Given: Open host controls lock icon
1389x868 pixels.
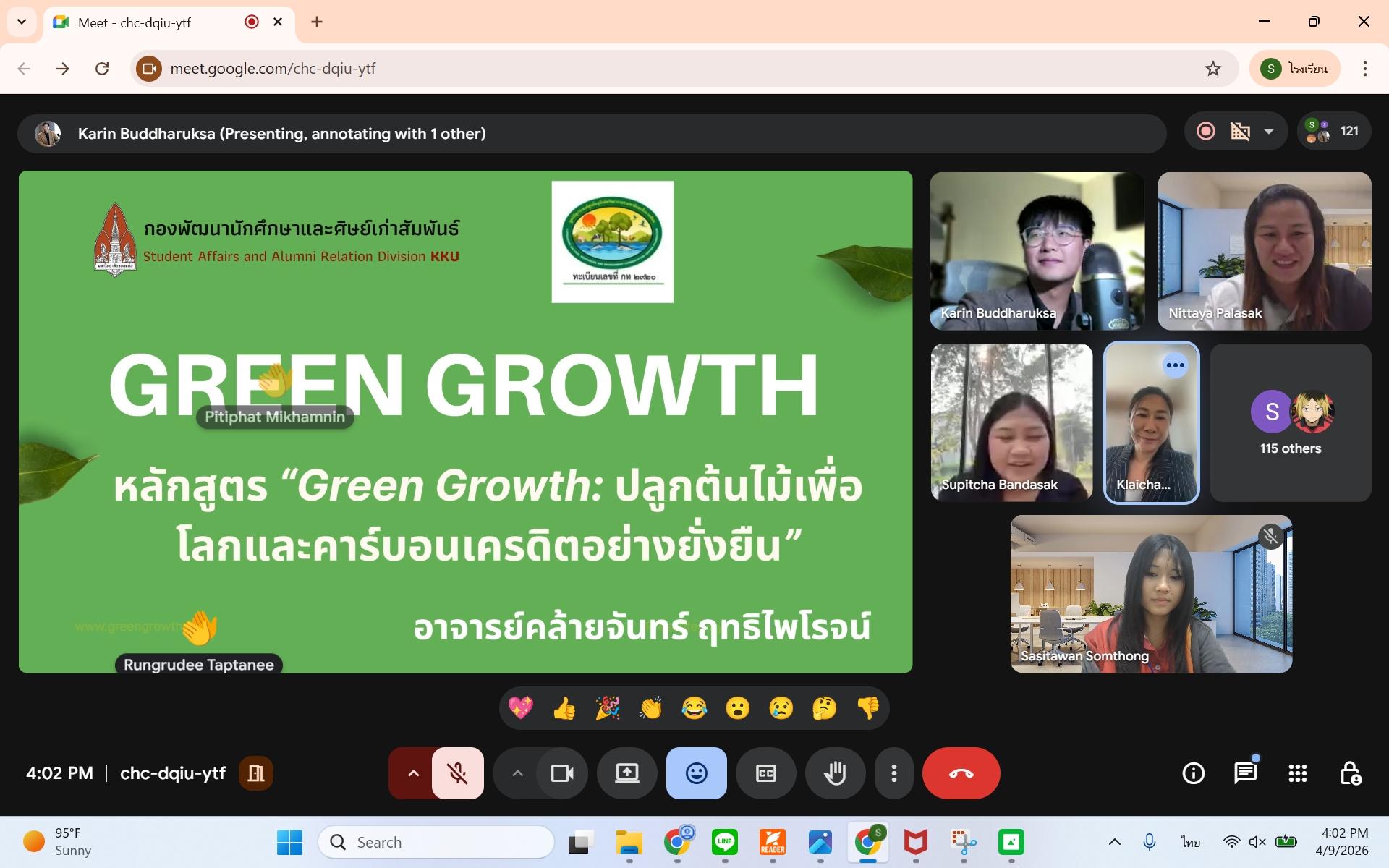Looking at the screenshot, I should tap(1349, 773).
